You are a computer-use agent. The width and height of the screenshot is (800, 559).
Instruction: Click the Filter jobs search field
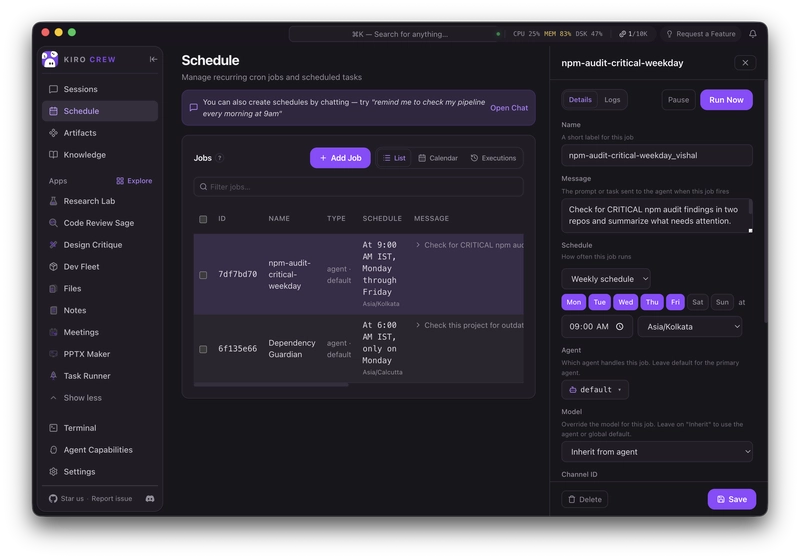tap(358, 187)
